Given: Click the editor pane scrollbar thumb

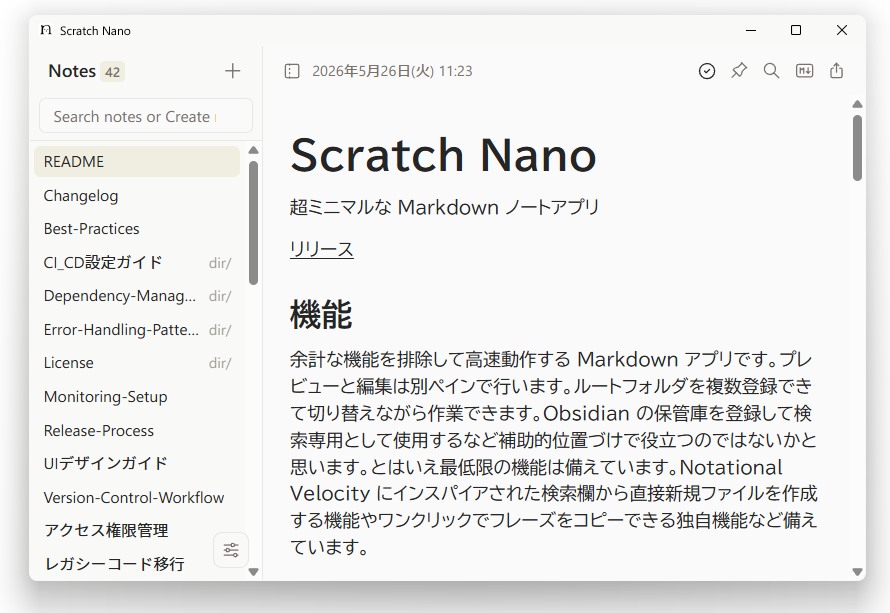Looking at the screenshot, I should (x=857, y=148).
